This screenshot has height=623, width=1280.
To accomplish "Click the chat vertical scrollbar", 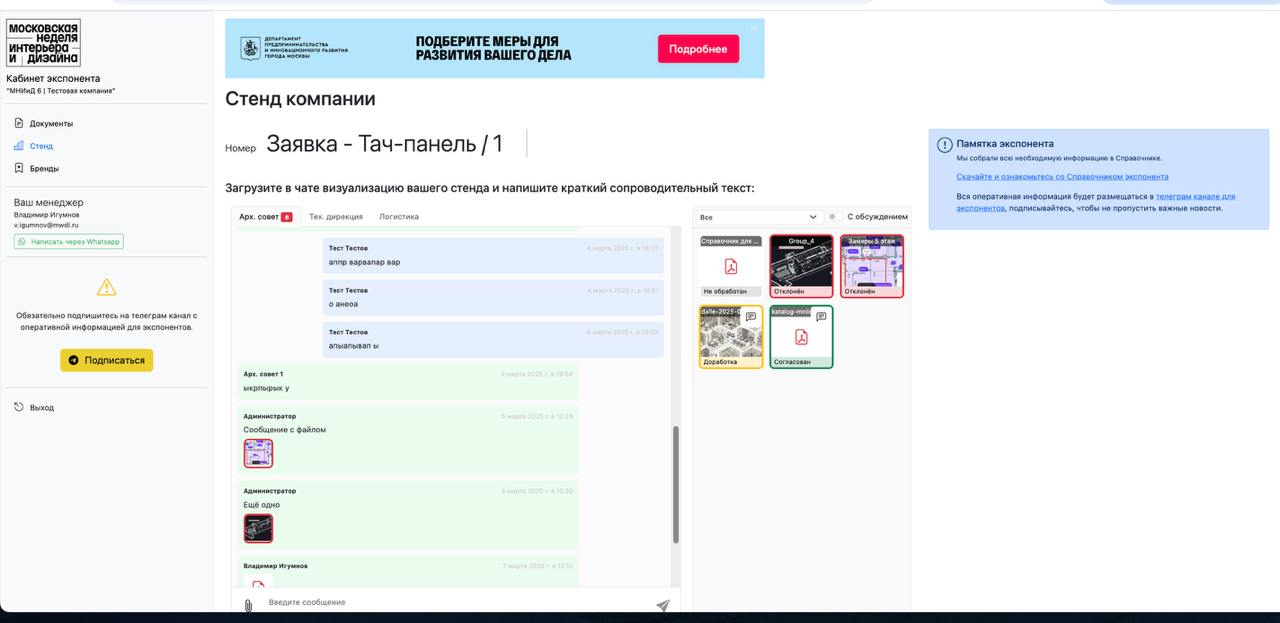I will (x=677, y=484).
